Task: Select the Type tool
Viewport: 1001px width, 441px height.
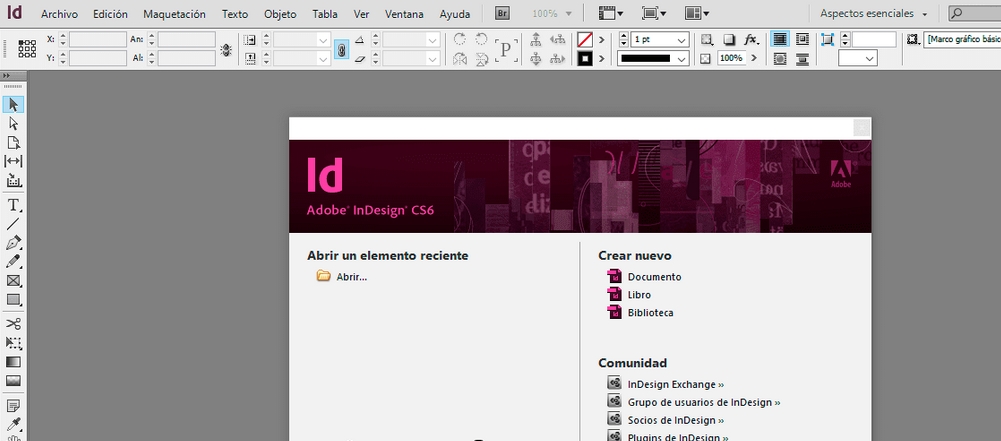Action: 13,206
